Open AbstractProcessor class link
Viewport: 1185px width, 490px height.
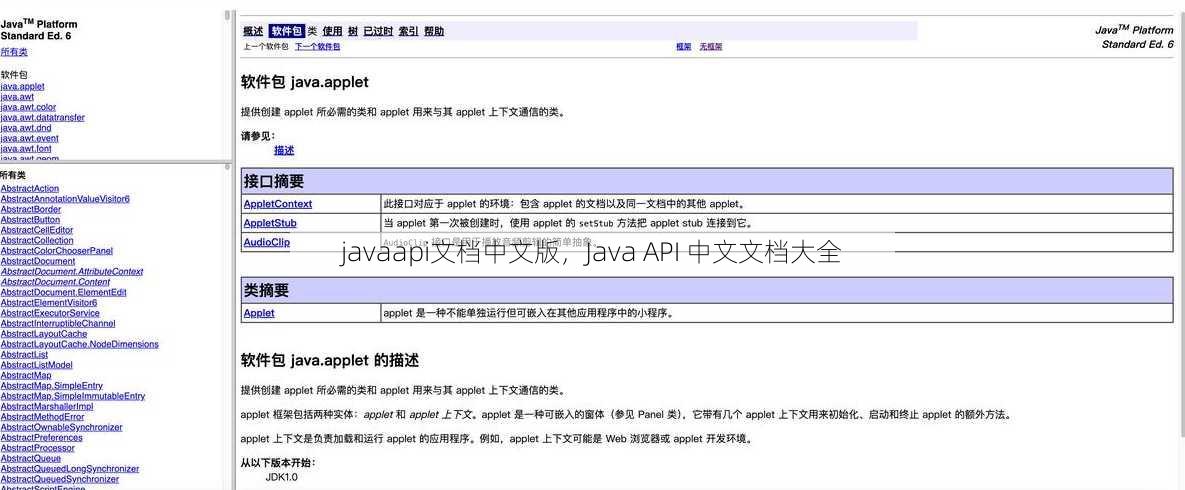pos(38,448)
